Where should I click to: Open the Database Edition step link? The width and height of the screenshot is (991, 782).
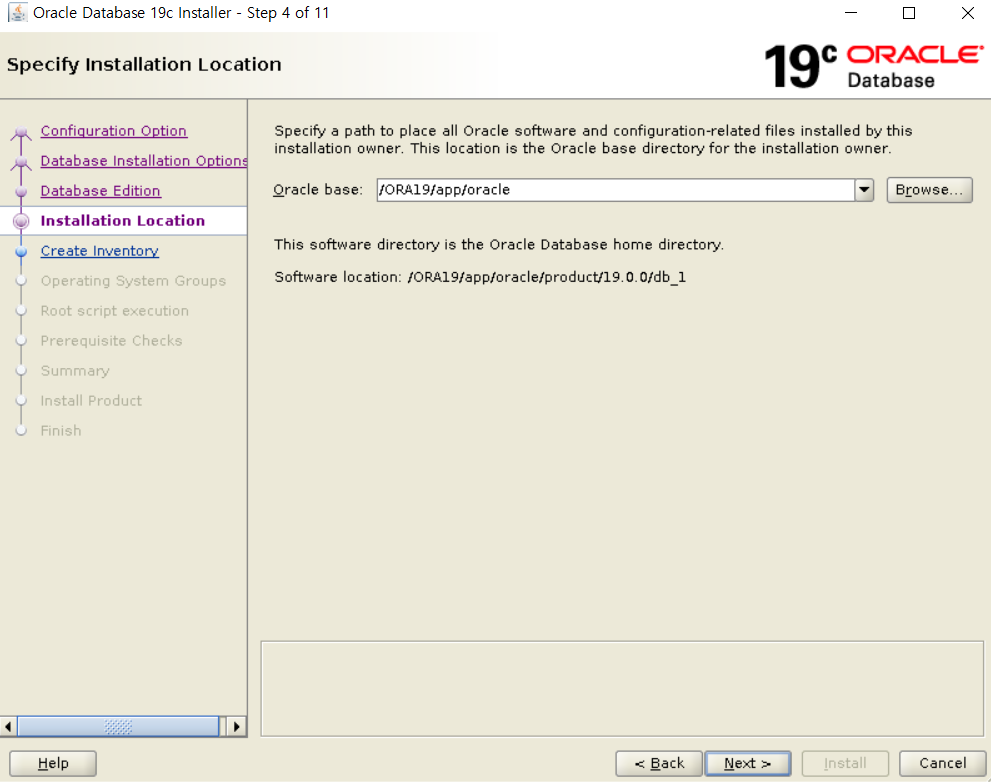tap(100, 191)
